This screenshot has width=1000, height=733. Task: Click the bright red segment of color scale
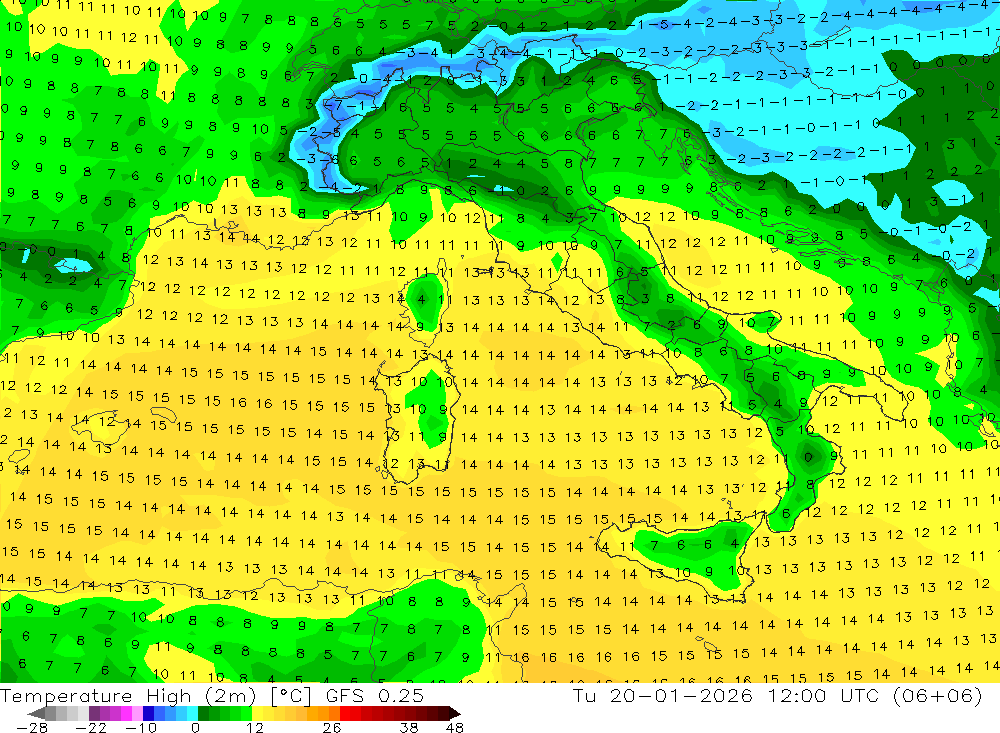pyautogui.click(x=345, y=713)
